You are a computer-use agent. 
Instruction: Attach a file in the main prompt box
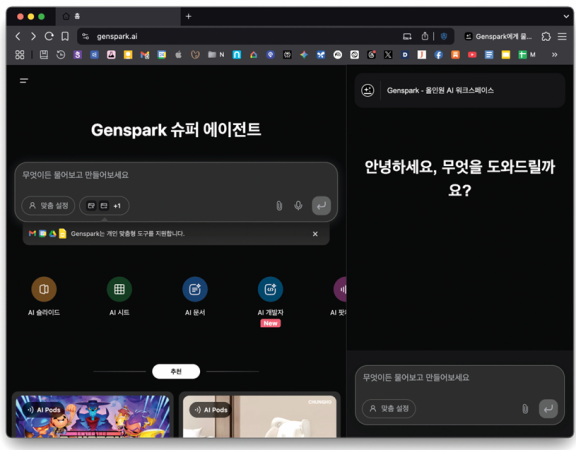279,206
